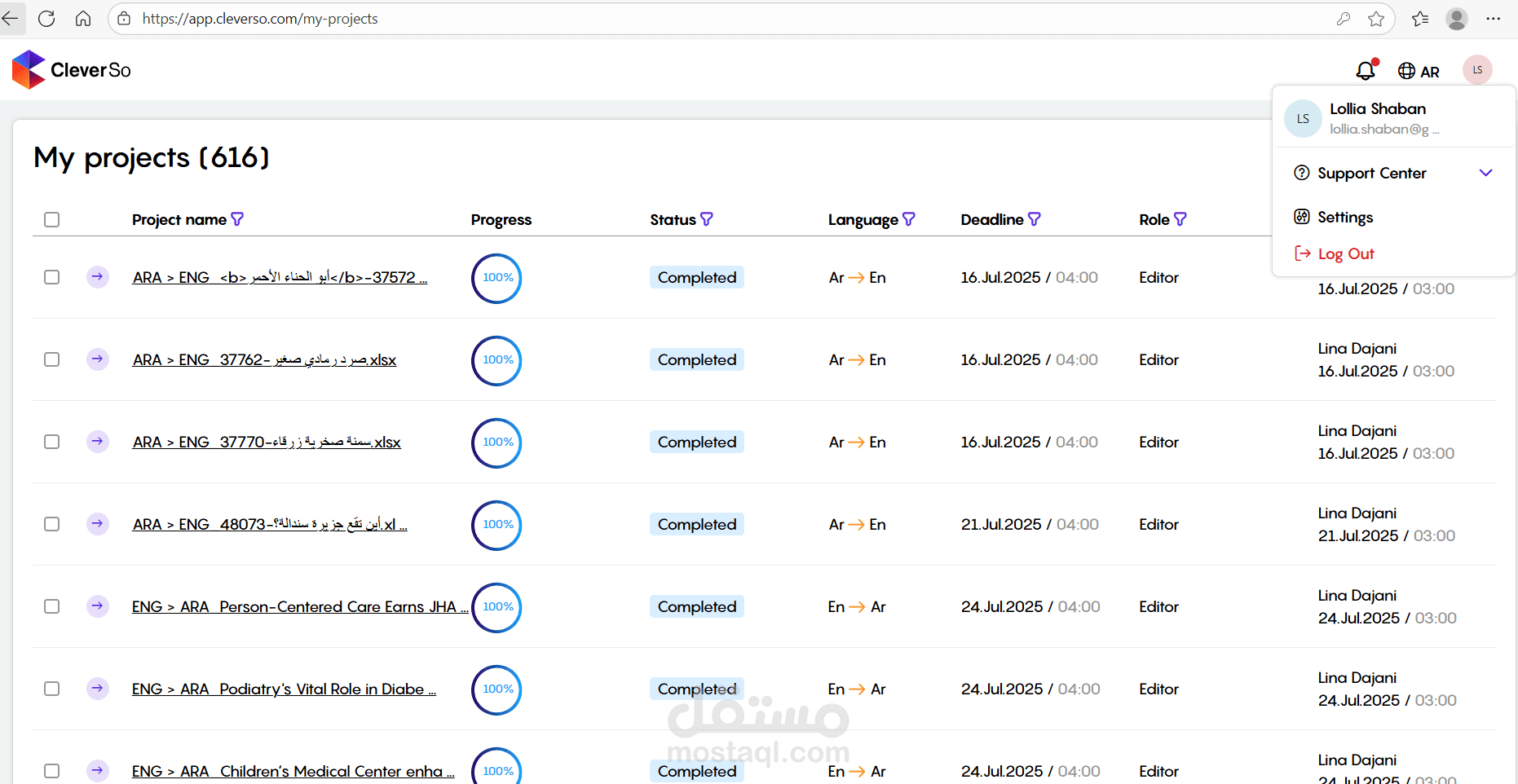The width and height of the screenshot is (1518, 784).
Task: Open arrow for ARA > ENG 48073 project
Action: 98,524
